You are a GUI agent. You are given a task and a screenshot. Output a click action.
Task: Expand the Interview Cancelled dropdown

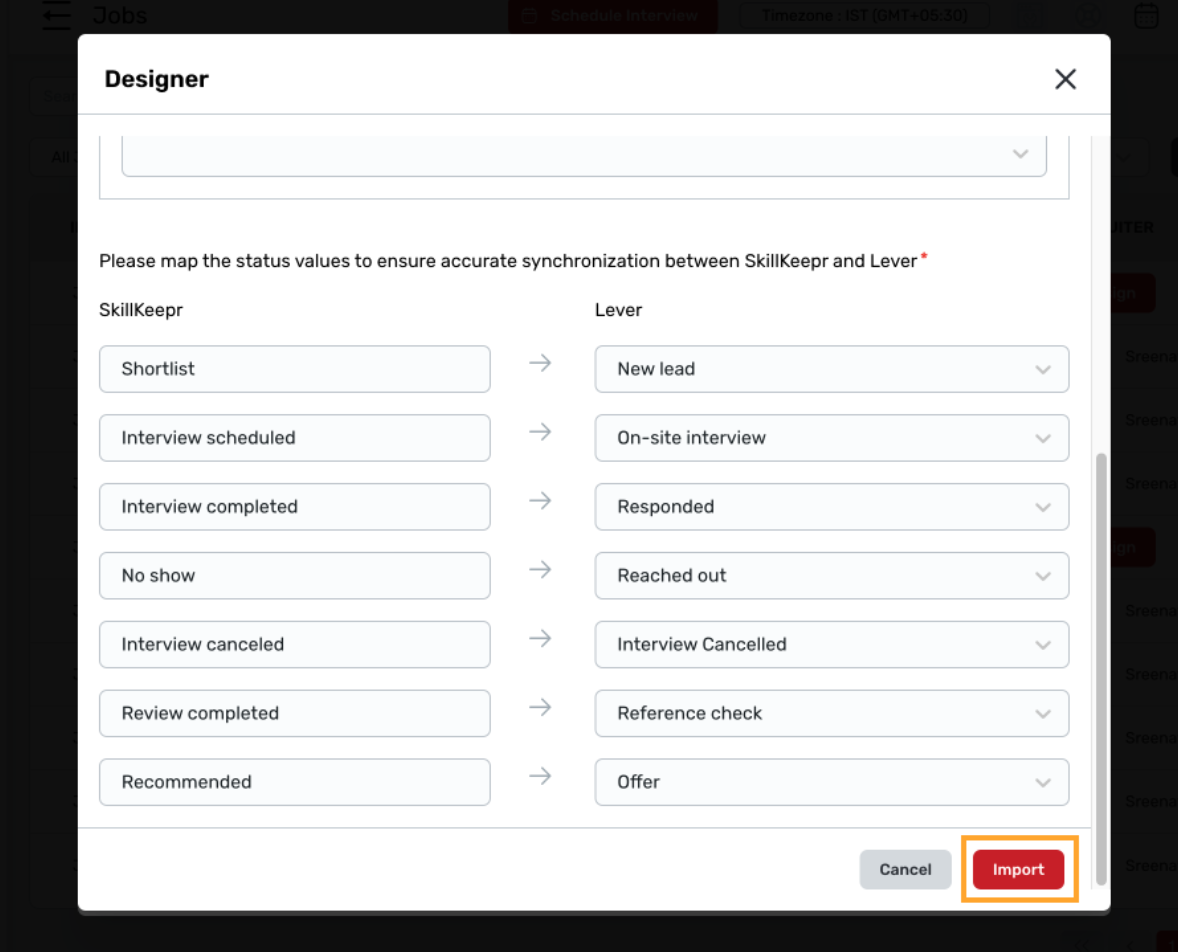[x=831, y=645]
